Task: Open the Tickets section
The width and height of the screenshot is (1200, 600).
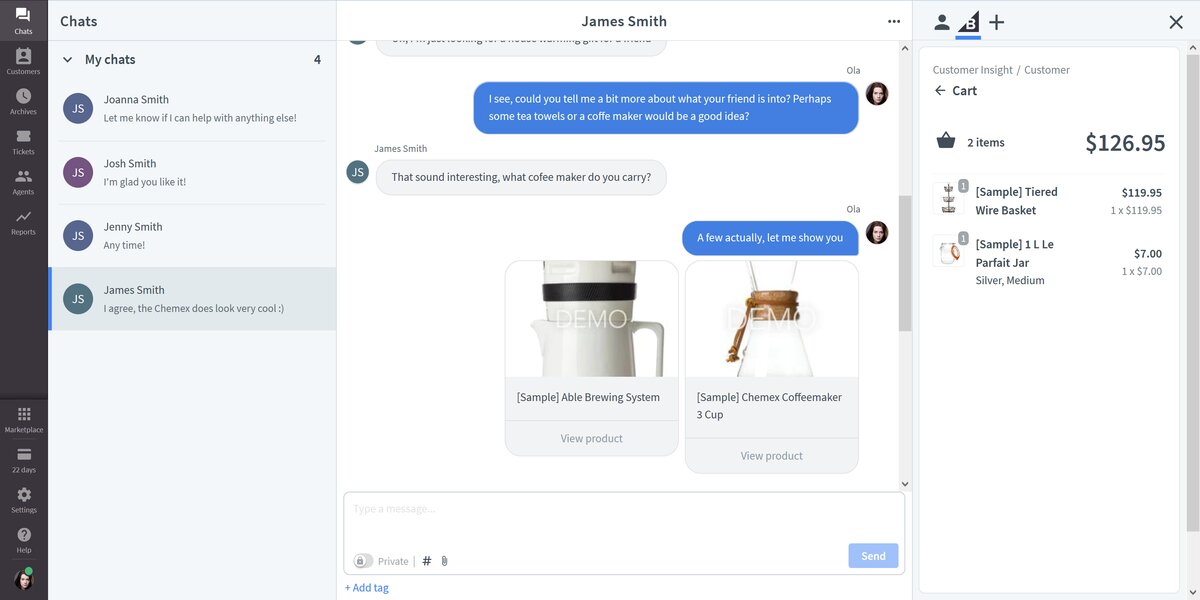Action: (x=23, y=141)
